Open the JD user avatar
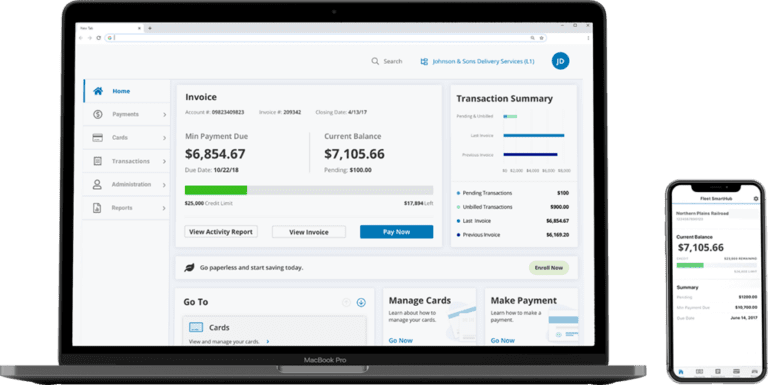768x385 pixels. point(560,61)
